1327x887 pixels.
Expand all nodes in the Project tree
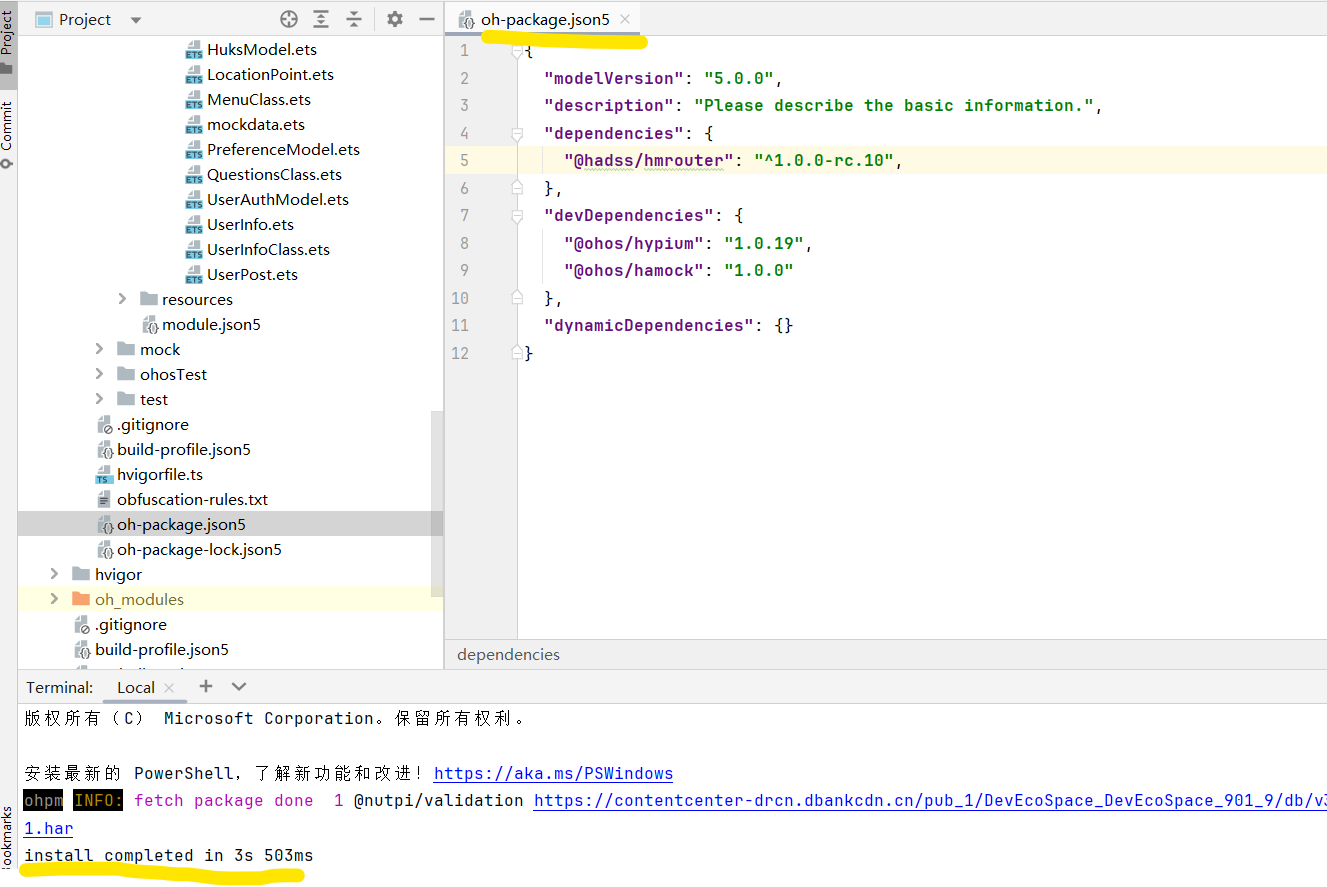pyautogui.click(x=321, y=18)
